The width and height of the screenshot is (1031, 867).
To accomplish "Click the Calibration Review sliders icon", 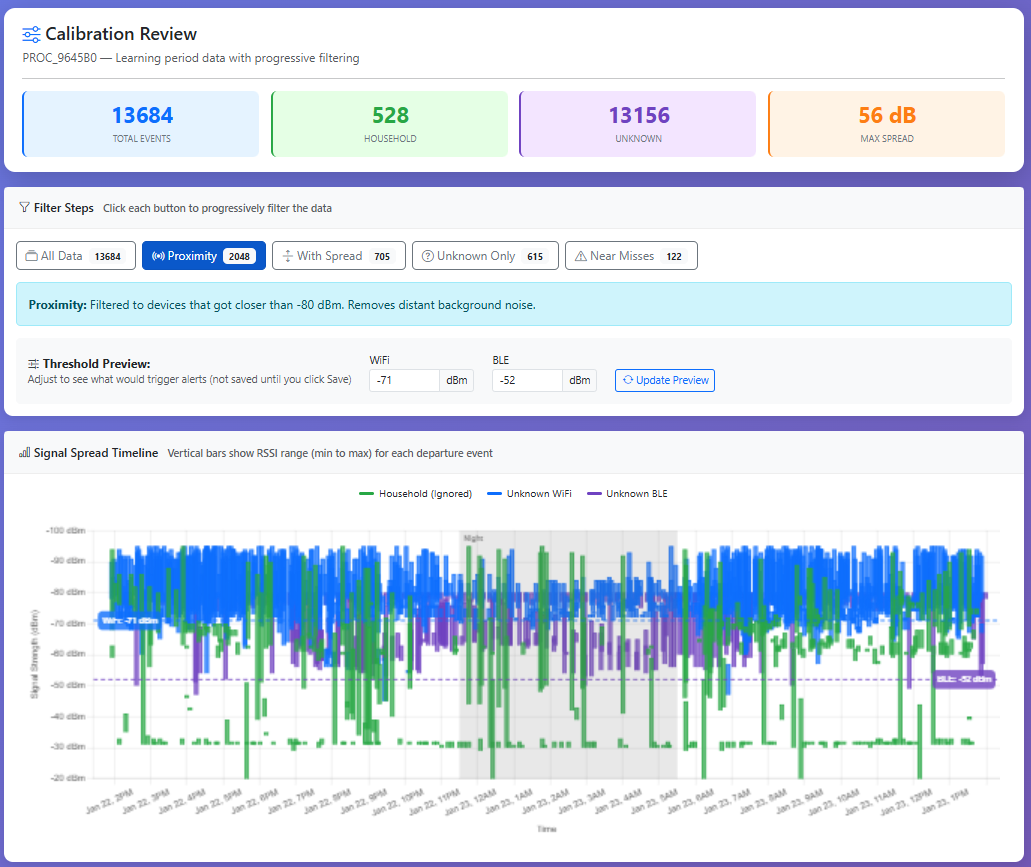I will click(31, 34).
